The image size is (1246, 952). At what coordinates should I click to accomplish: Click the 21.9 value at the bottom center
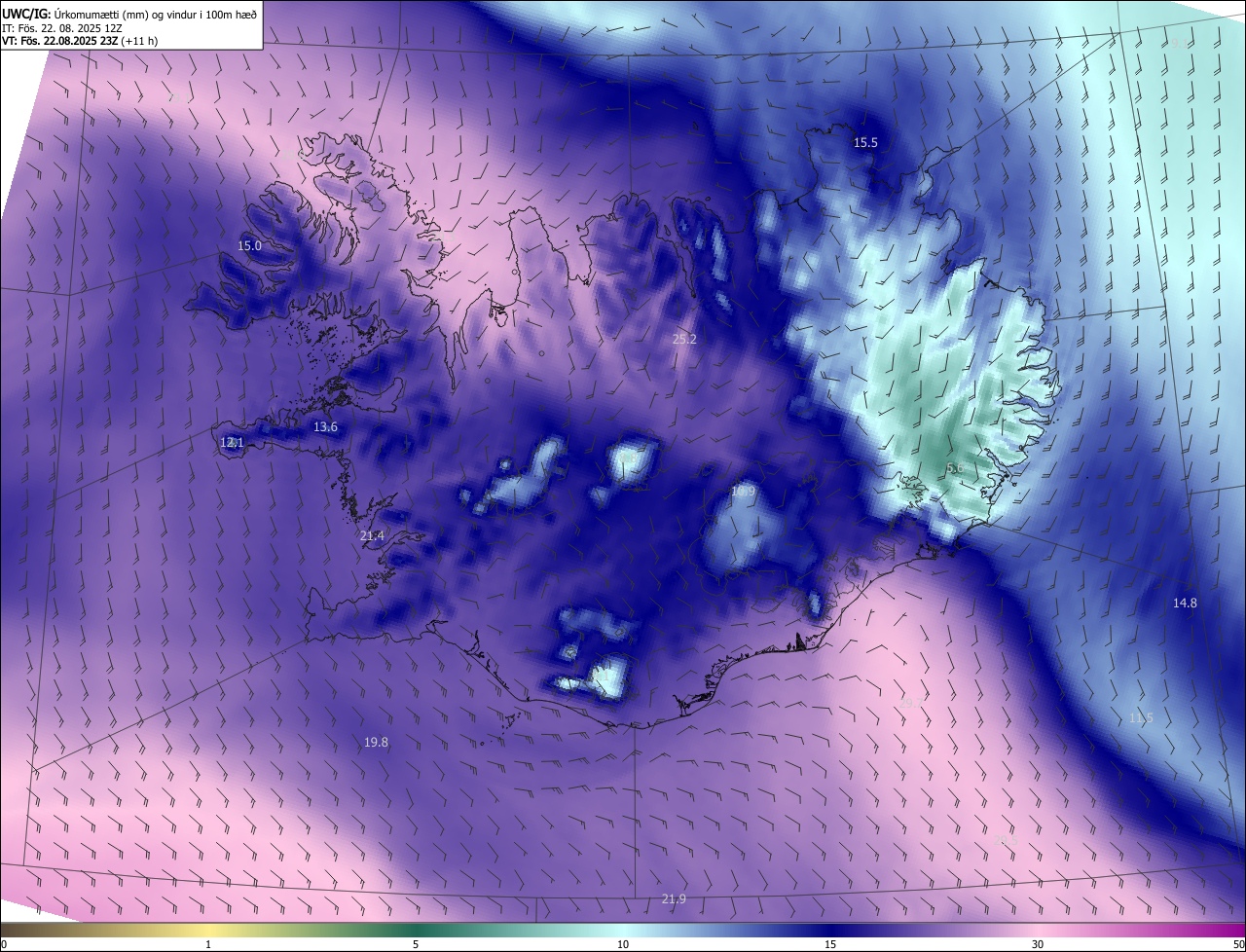pyautogui.click(x=674, y=898)
